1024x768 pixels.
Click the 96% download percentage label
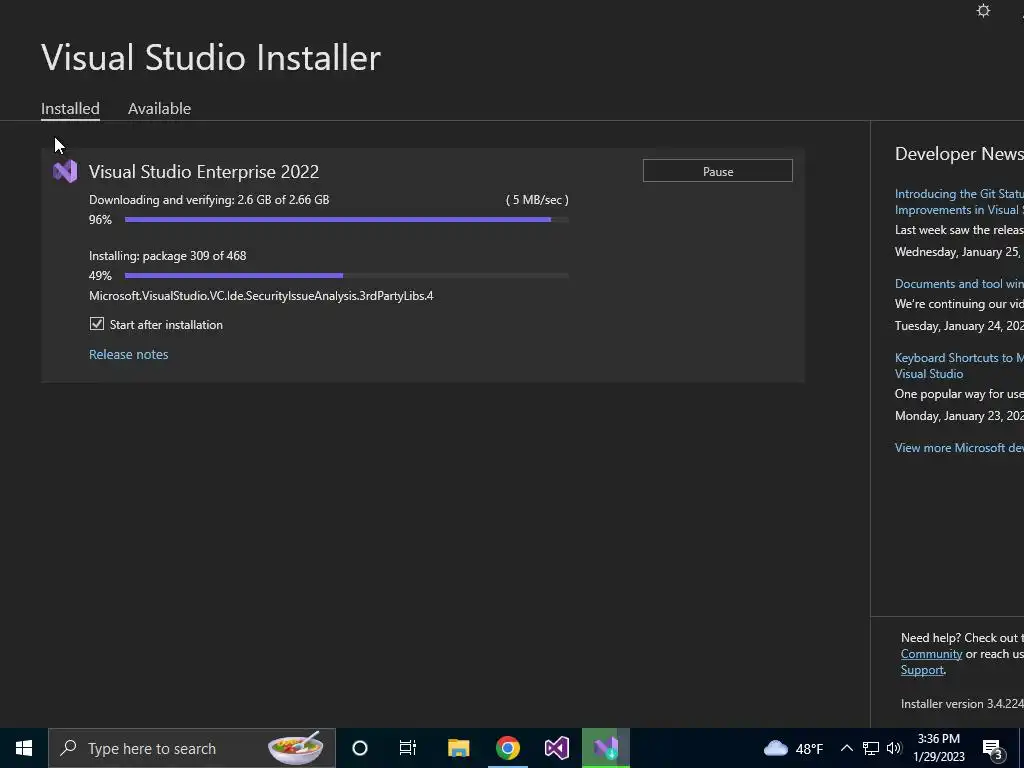point(101,219)
